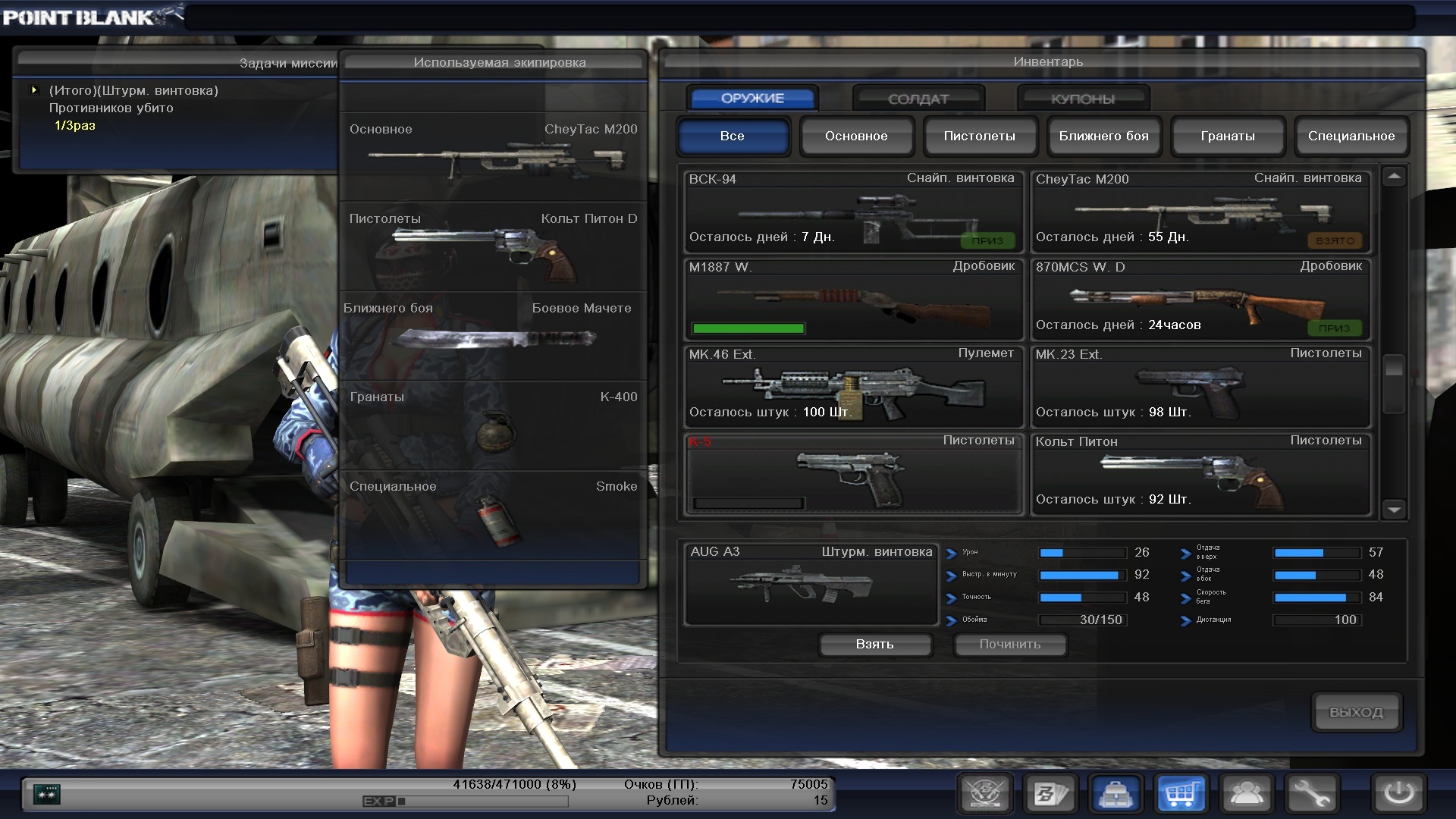Screen dimensions: 1456x819
Task: Select the Ближнего боя Боевое Мачете slot
Action: pos(493,335)
